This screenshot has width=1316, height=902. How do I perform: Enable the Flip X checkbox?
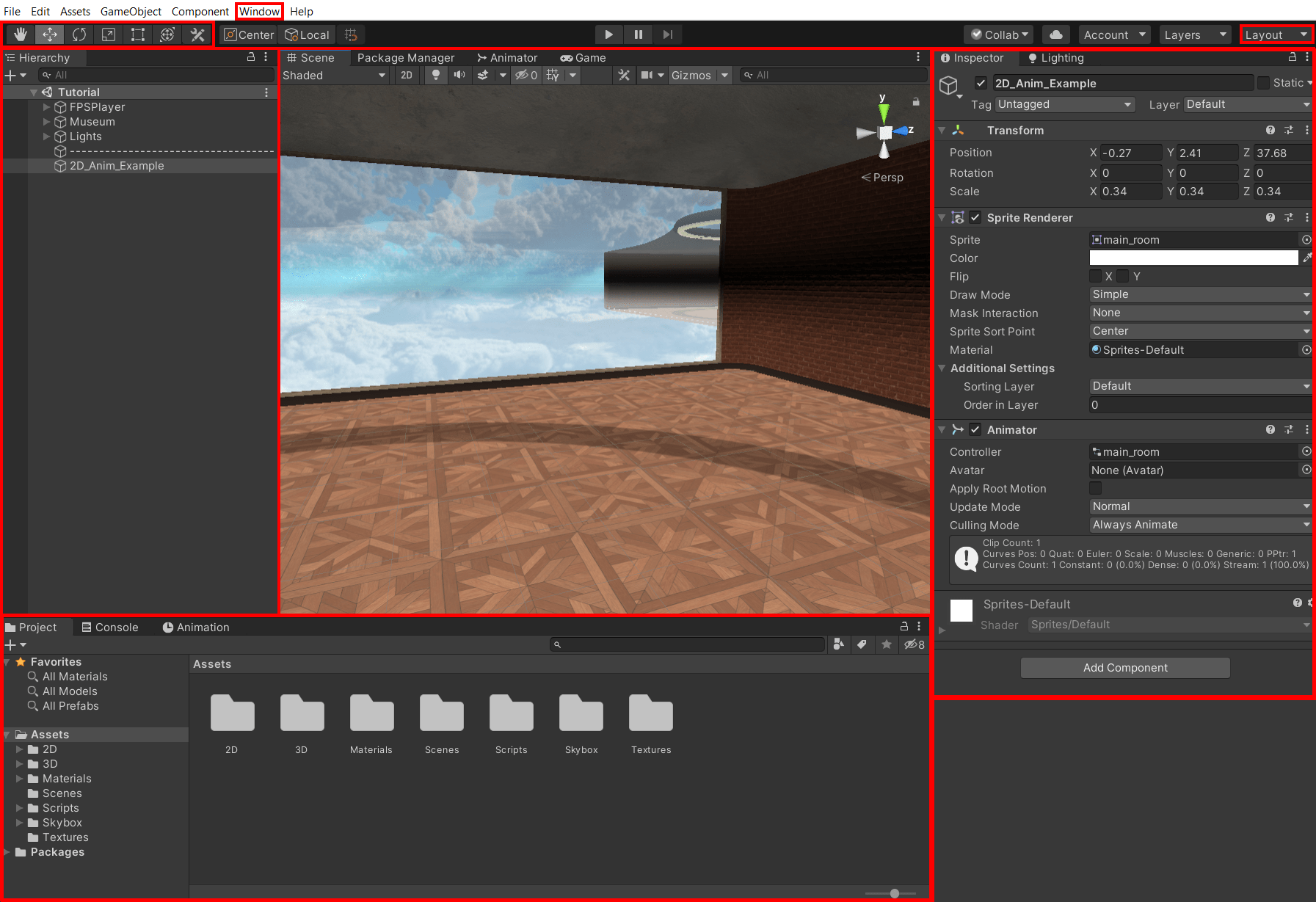[1095, 276]
